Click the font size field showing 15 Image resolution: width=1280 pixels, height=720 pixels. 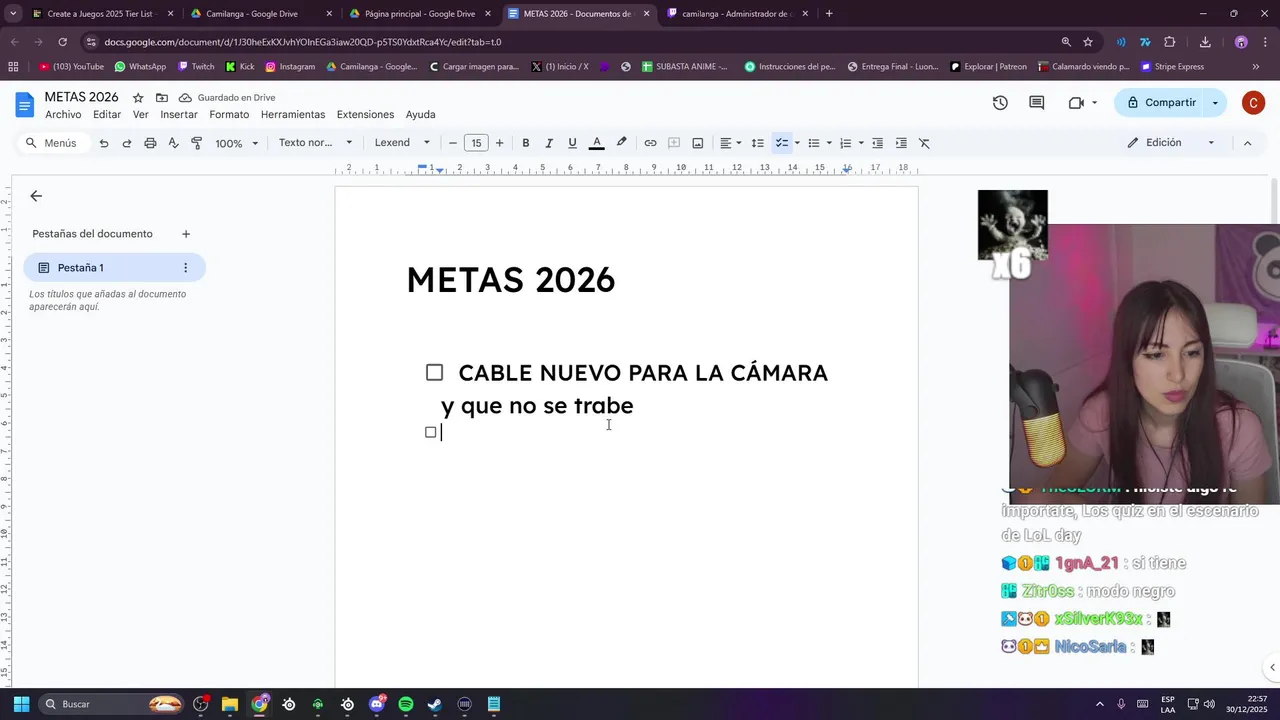pyautogui.click(x=476, y=143)
